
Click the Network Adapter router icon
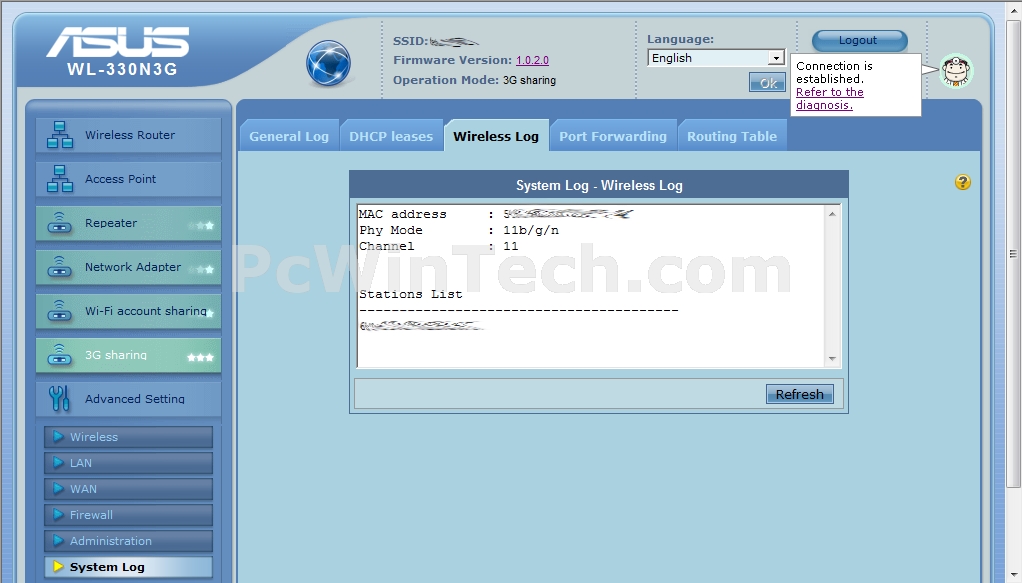pos(60,267)
